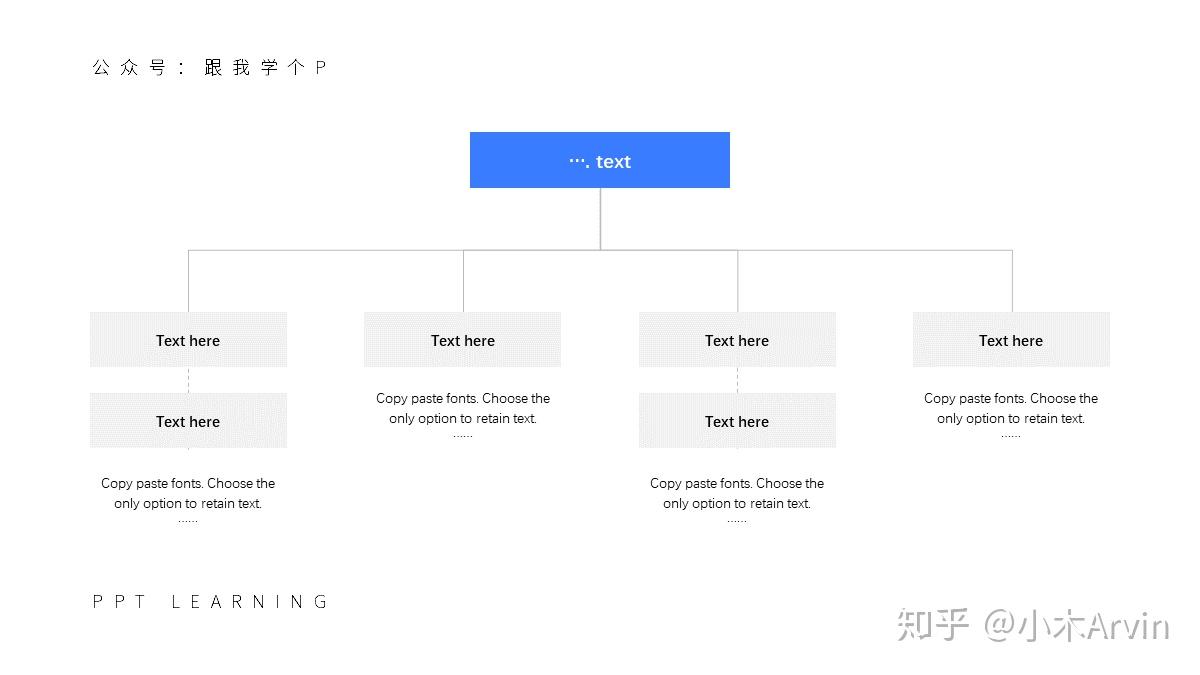Screen dimensions: 1200x675
Task: Click the blue "…. text" root box
Action: pyautogui.click(x=600, y=160)
